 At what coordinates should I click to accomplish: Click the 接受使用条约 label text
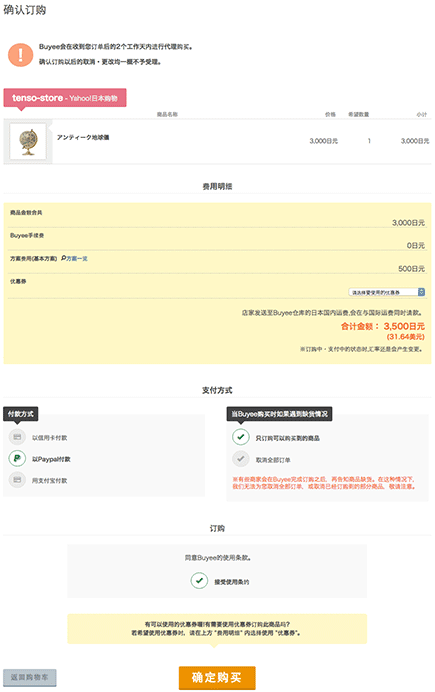pos(232,582)
